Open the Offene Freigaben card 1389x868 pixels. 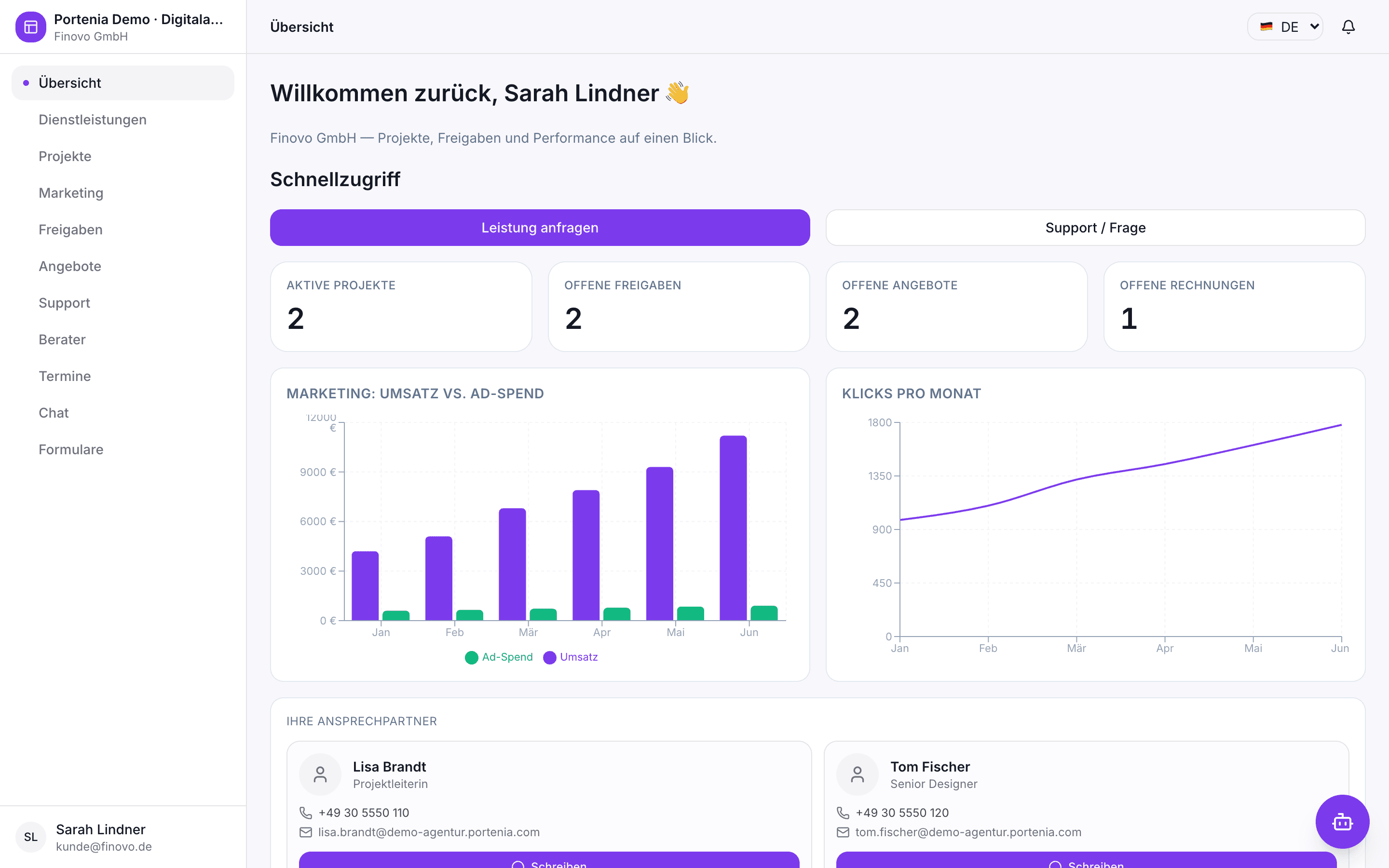(679, 307)
